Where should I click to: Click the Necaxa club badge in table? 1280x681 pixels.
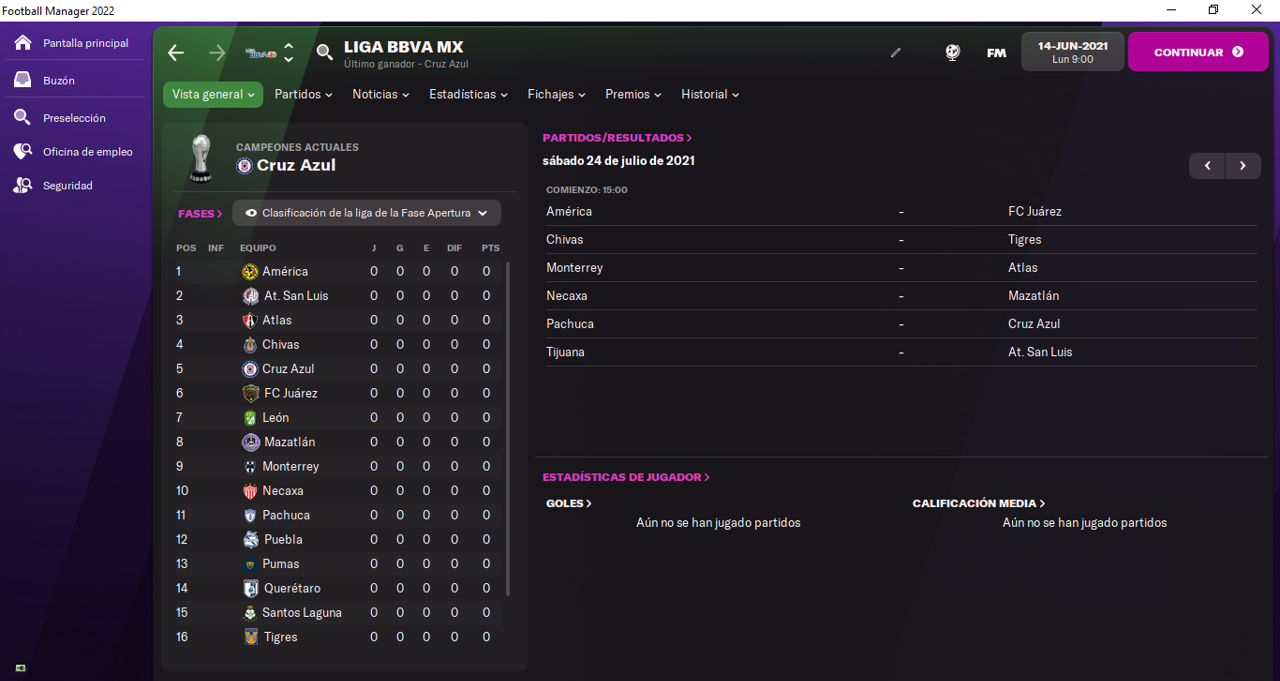tap(250, 491)
